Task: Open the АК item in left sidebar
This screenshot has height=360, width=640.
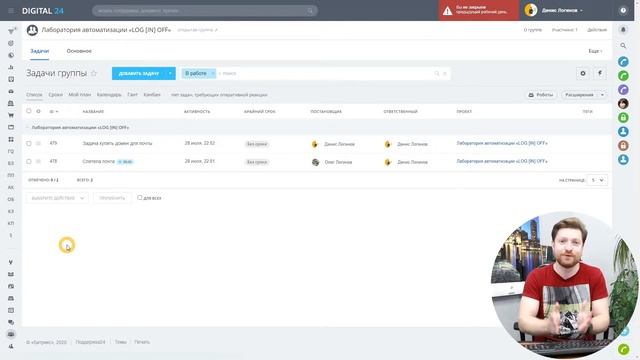Action: click(x=11, y=187)
